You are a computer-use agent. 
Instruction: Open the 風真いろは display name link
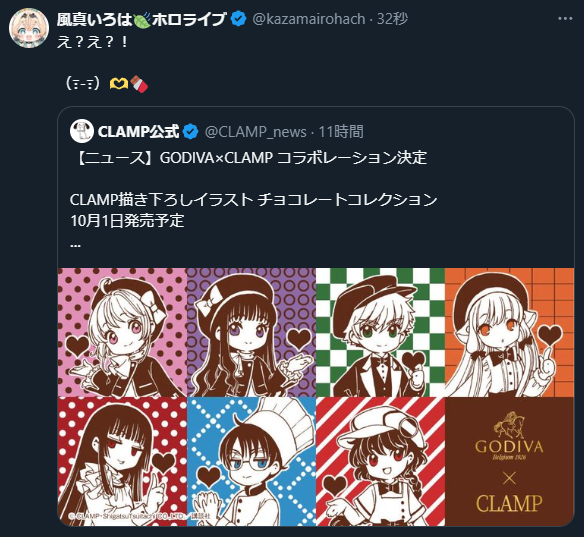pos(141,19)
